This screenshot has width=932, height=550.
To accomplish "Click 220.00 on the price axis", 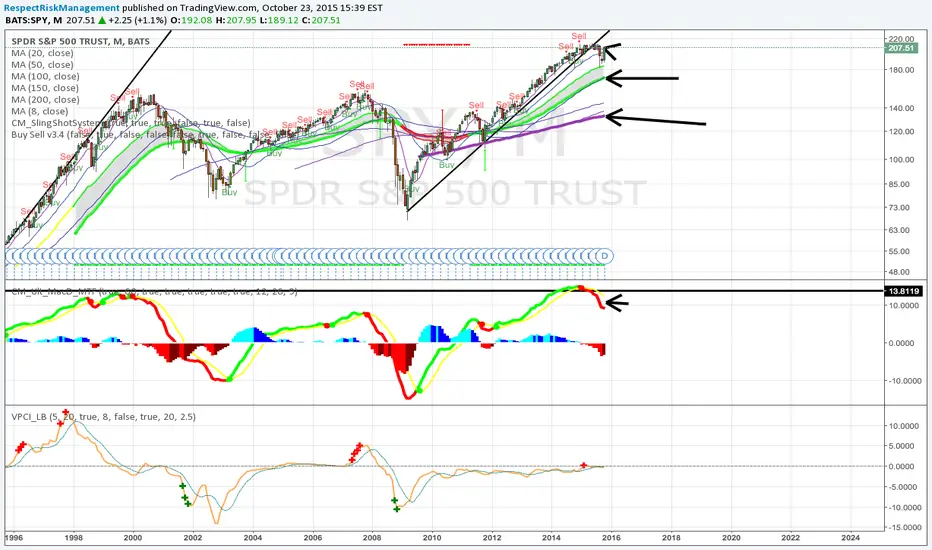I will coord(902,39).
